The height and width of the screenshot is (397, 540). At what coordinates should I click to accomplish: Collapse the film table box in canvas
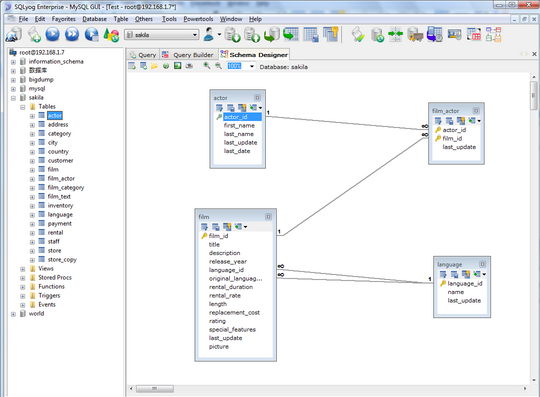(268, 217)
